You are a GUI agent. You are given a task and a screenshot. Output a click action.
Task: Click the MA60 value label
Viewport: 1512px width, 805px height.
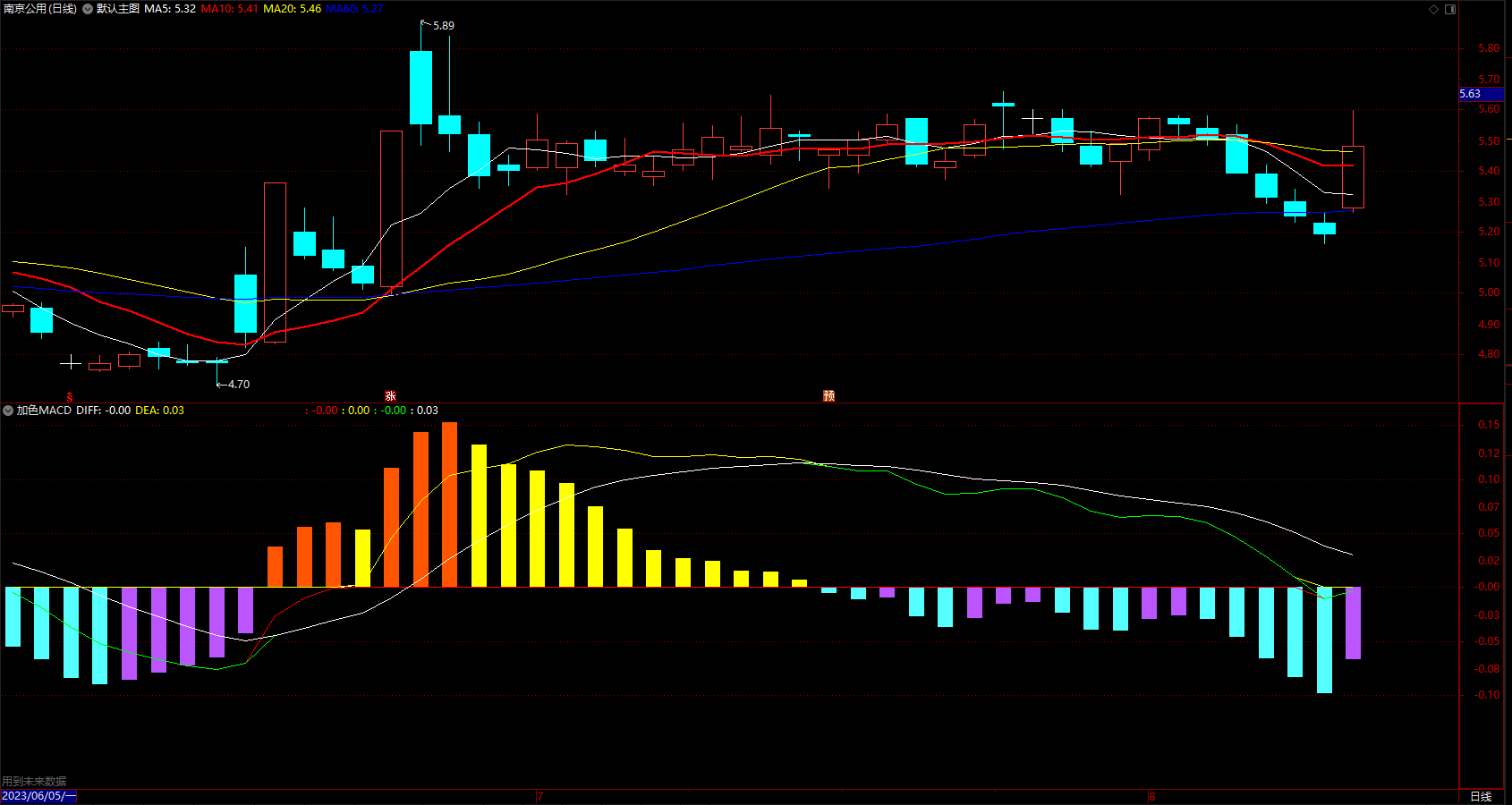[x=354, y=9]
